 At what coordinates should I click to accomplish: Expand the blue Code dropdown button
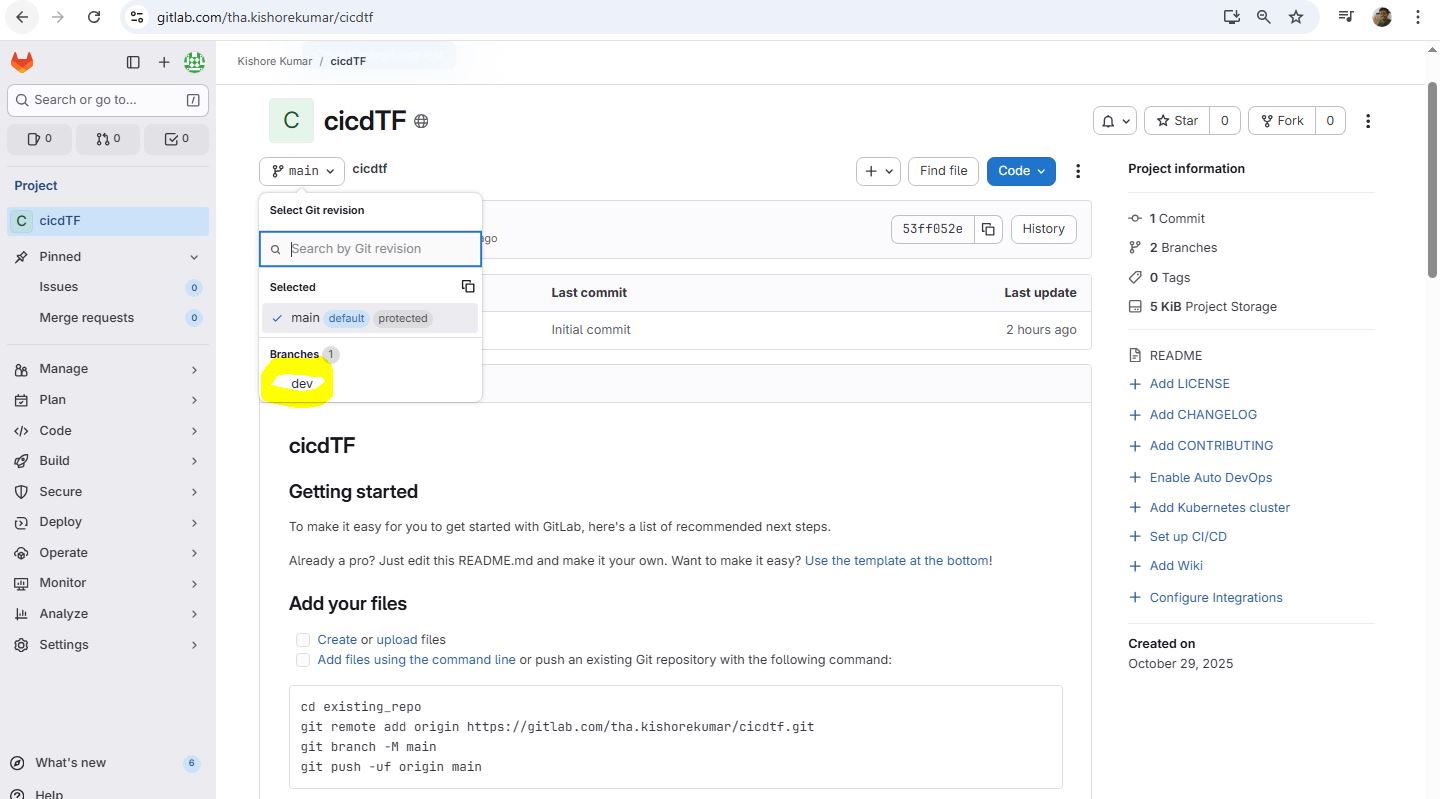(x=1021, y=171)
